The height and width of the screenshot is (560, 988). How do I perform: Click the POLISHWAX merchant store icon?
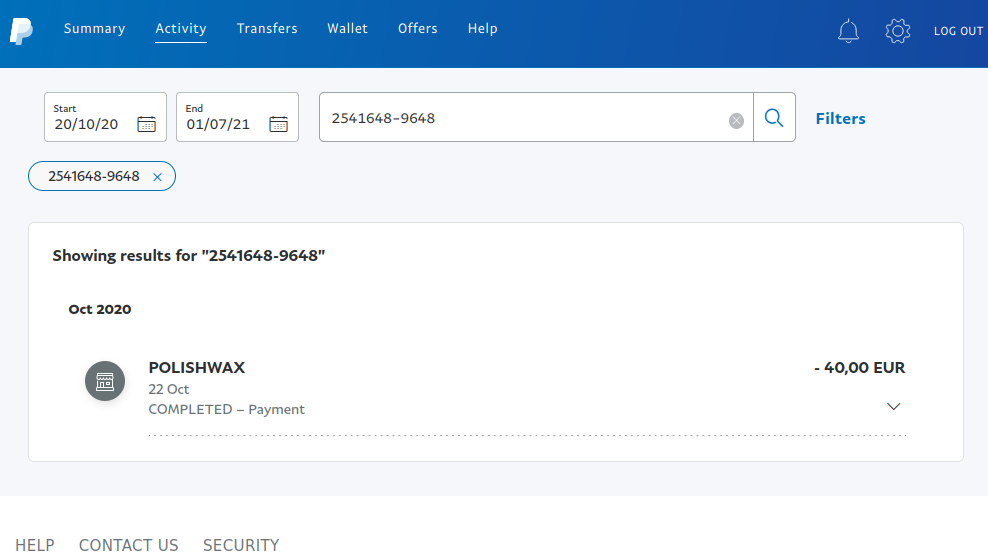point(105,381)
